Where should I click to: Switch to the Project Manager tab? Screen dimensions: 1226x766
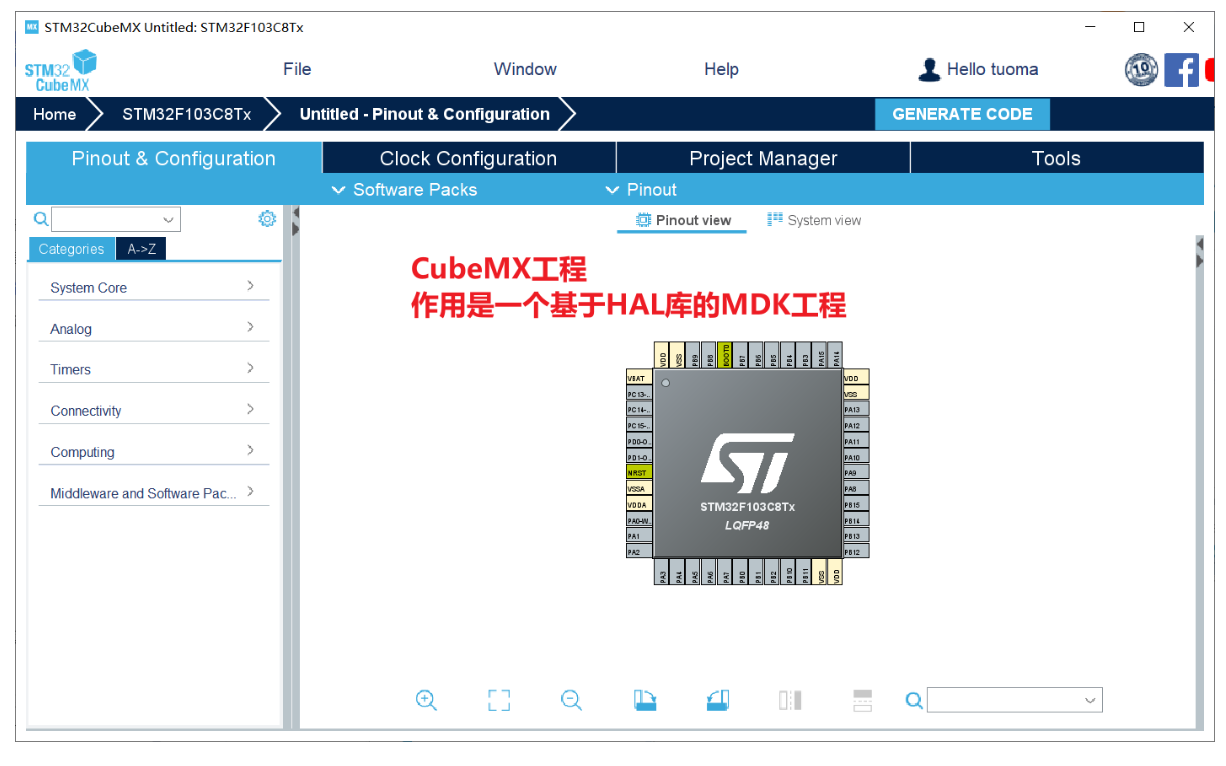763,158
